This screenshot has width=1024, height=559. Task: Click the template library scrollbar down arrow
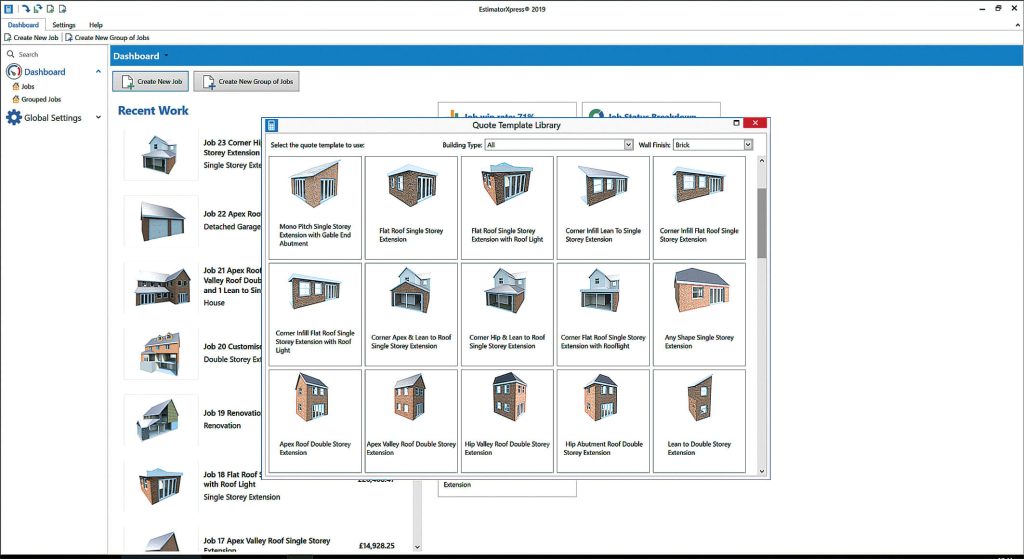(x=761, y=470)
